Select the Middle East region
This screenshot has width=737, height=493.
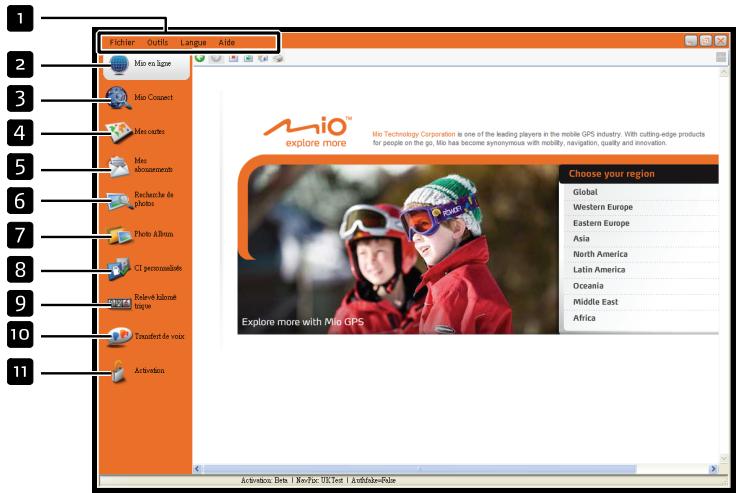tap(596, 302)
